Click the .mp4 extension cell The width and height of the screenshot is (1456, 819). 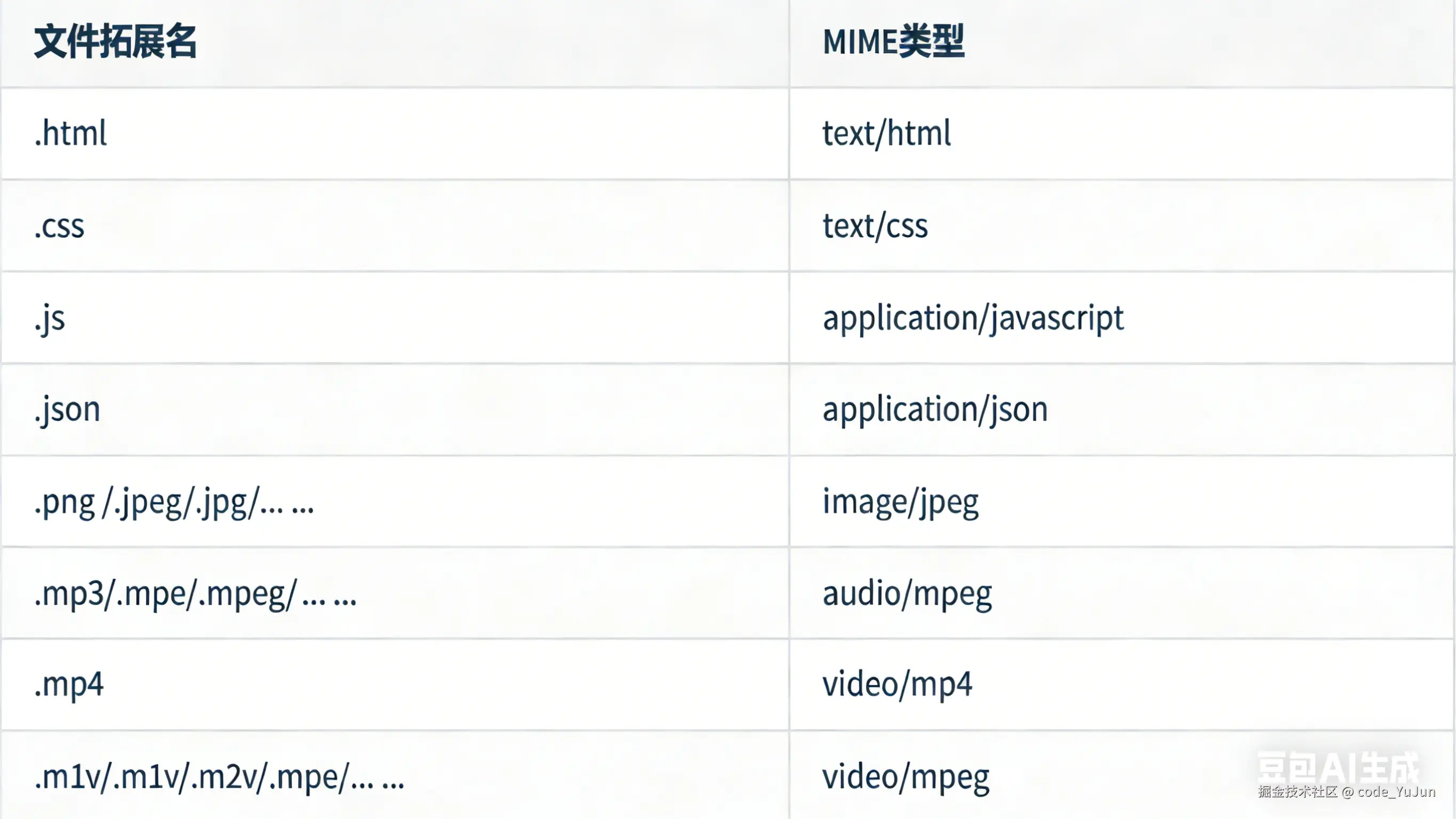click(69, 685)
